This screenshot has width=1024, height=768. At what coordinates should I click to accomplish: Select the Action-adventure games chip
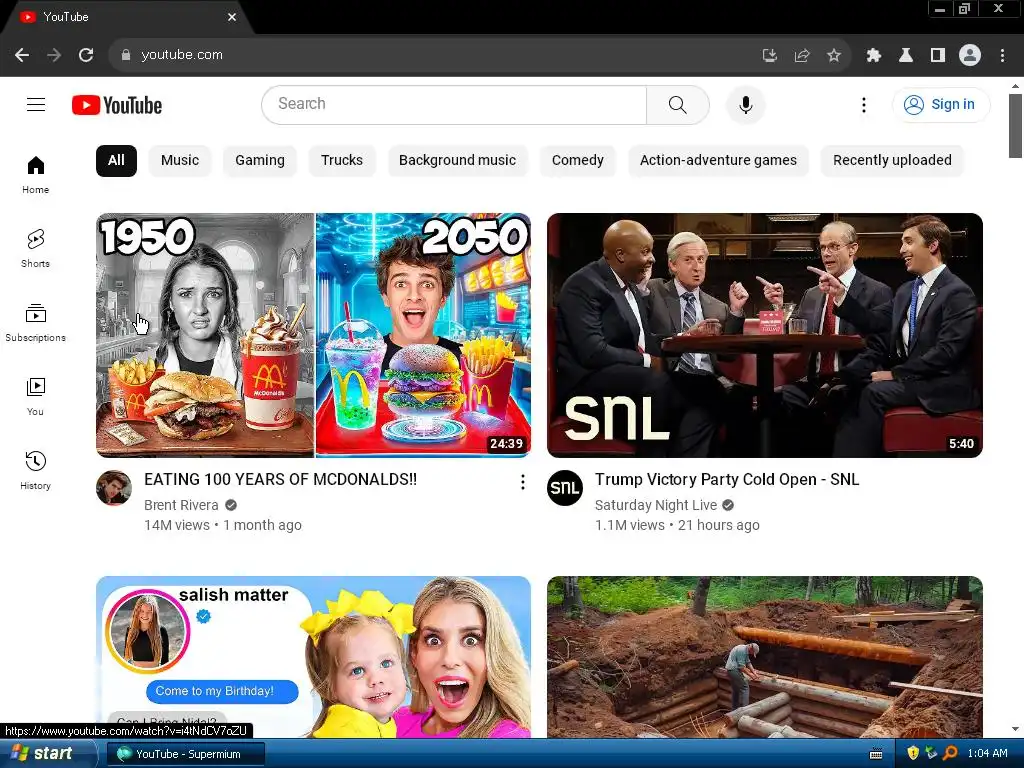tap(718, 161)
